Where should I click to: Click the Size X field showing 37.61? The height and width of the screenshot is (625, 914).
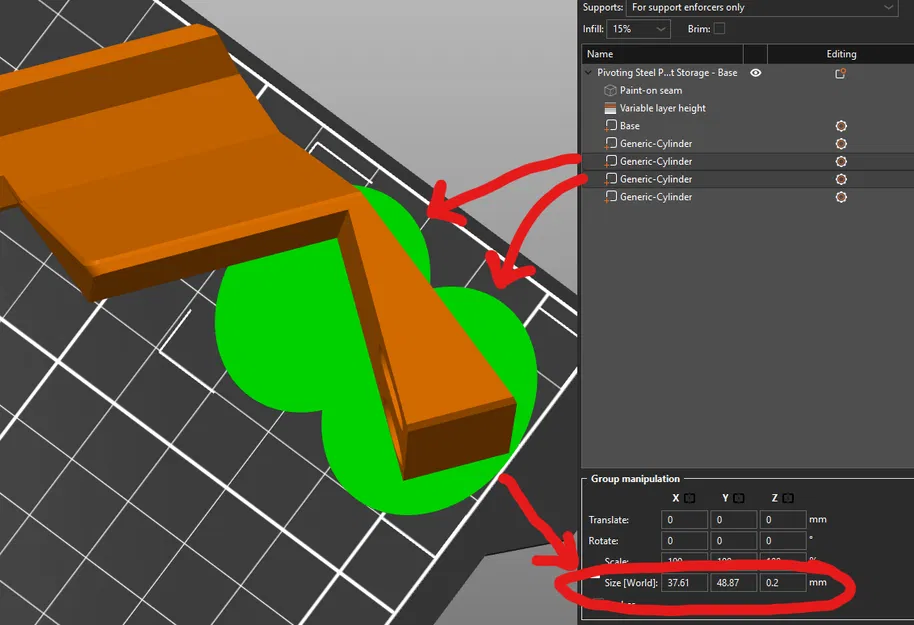[x=684, y=582]
